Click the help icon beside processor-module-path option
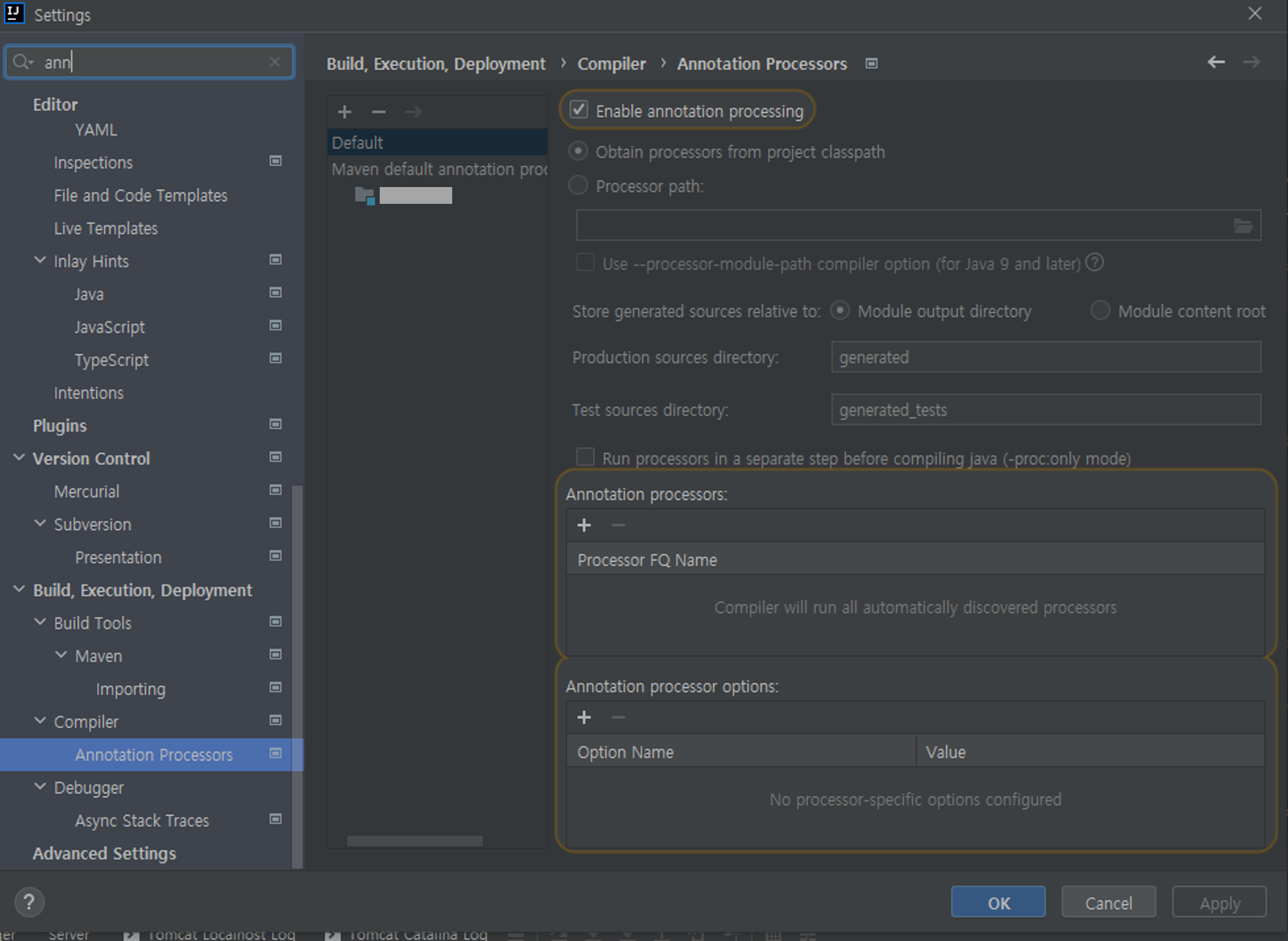This screenshot has width=1288, height=941. (x=1095, y=263)
